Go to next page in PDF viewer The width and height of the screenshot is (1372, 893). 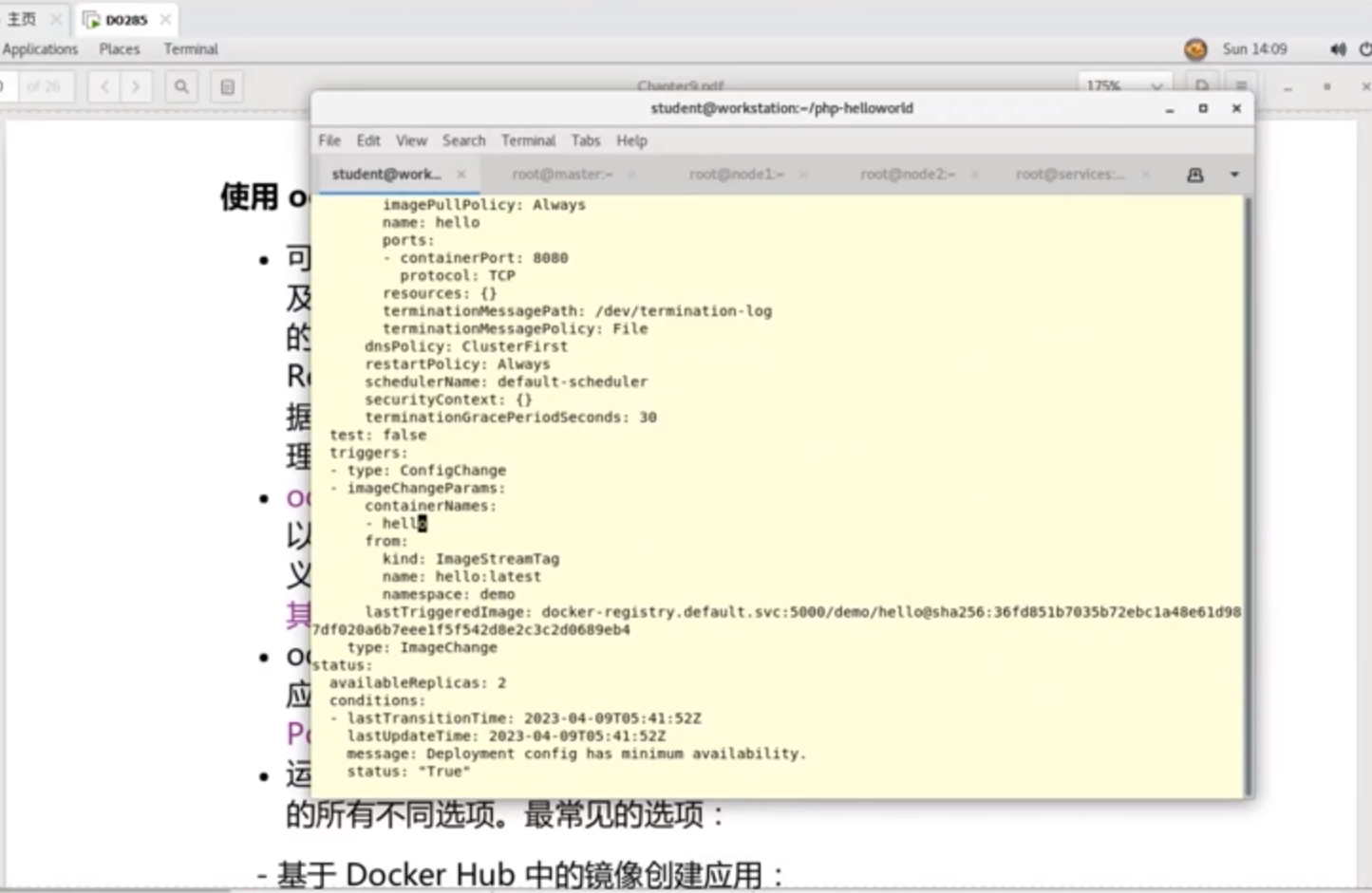tap(136, 87)
